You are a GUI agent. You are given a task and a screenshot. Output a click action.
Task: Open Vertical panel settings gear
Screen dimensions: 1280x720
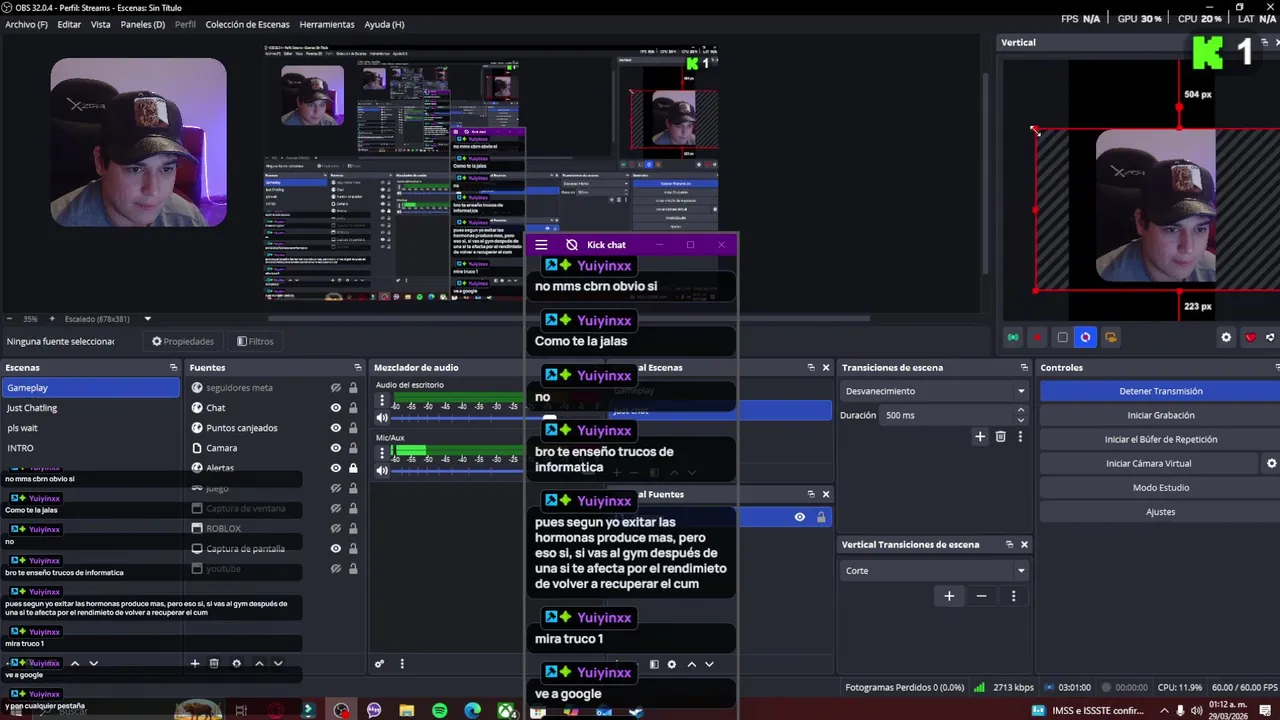pyautogui.click(x=1226, y=338)
